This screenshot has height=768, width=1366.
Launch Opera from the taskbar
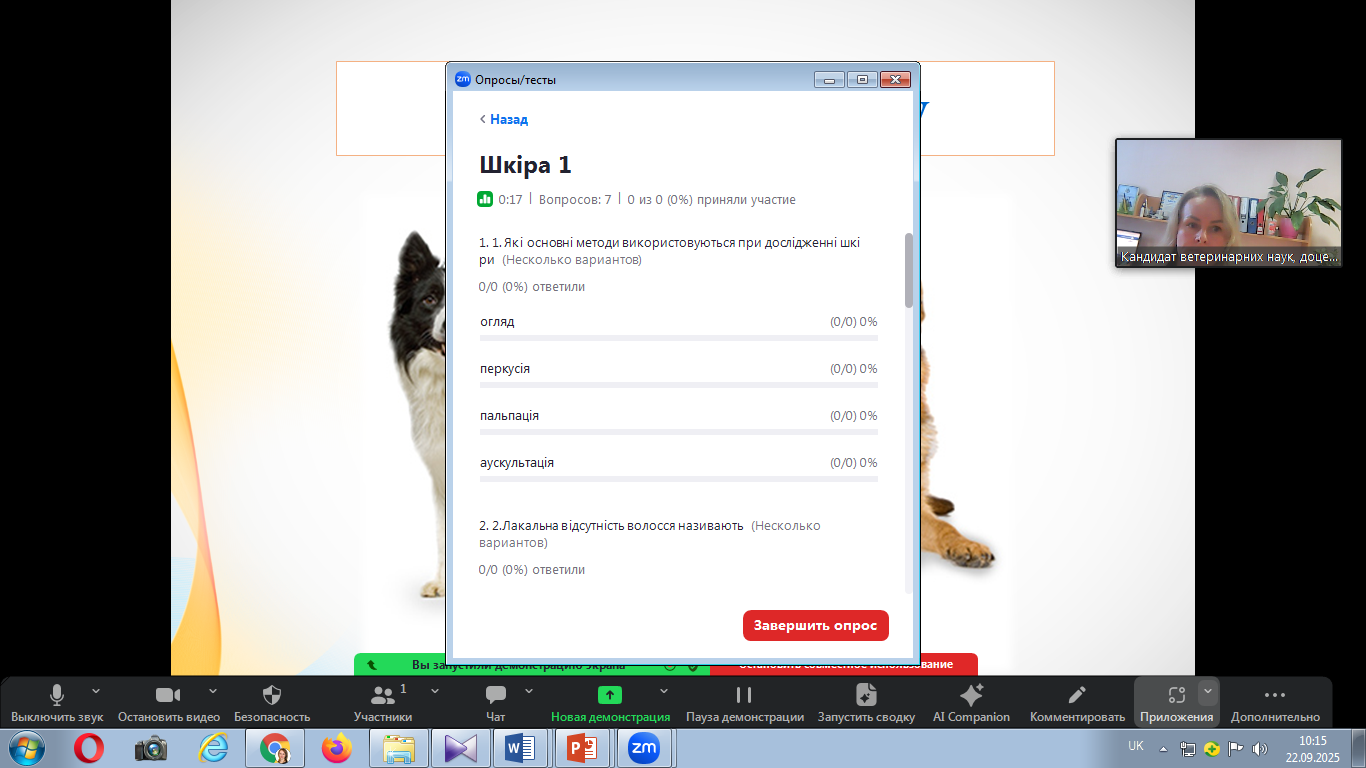coord(89,748)
